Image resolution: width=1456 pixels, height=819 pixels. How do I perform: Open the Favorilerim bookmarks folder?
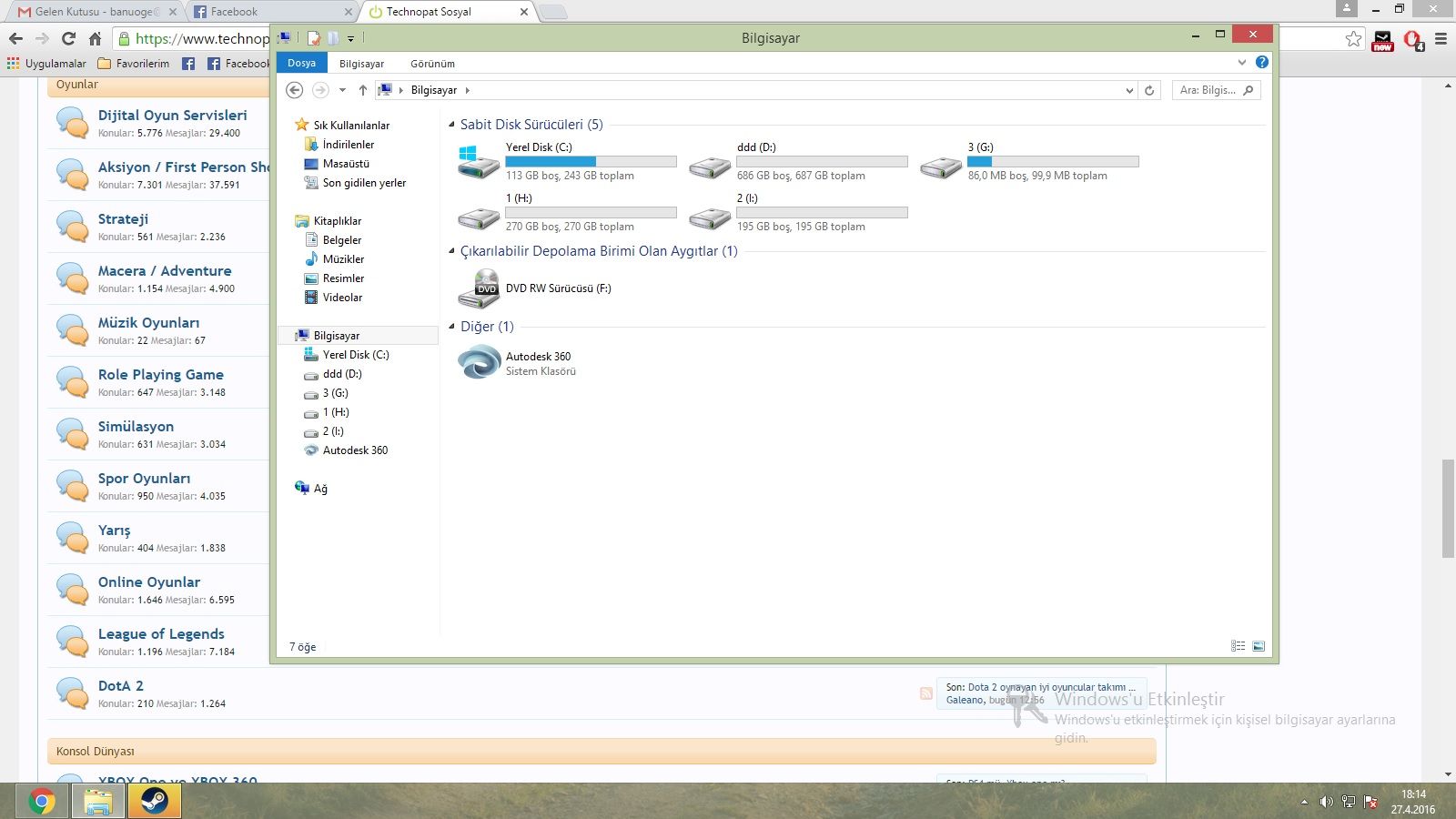pyautogui.click(x=133, y=64)
